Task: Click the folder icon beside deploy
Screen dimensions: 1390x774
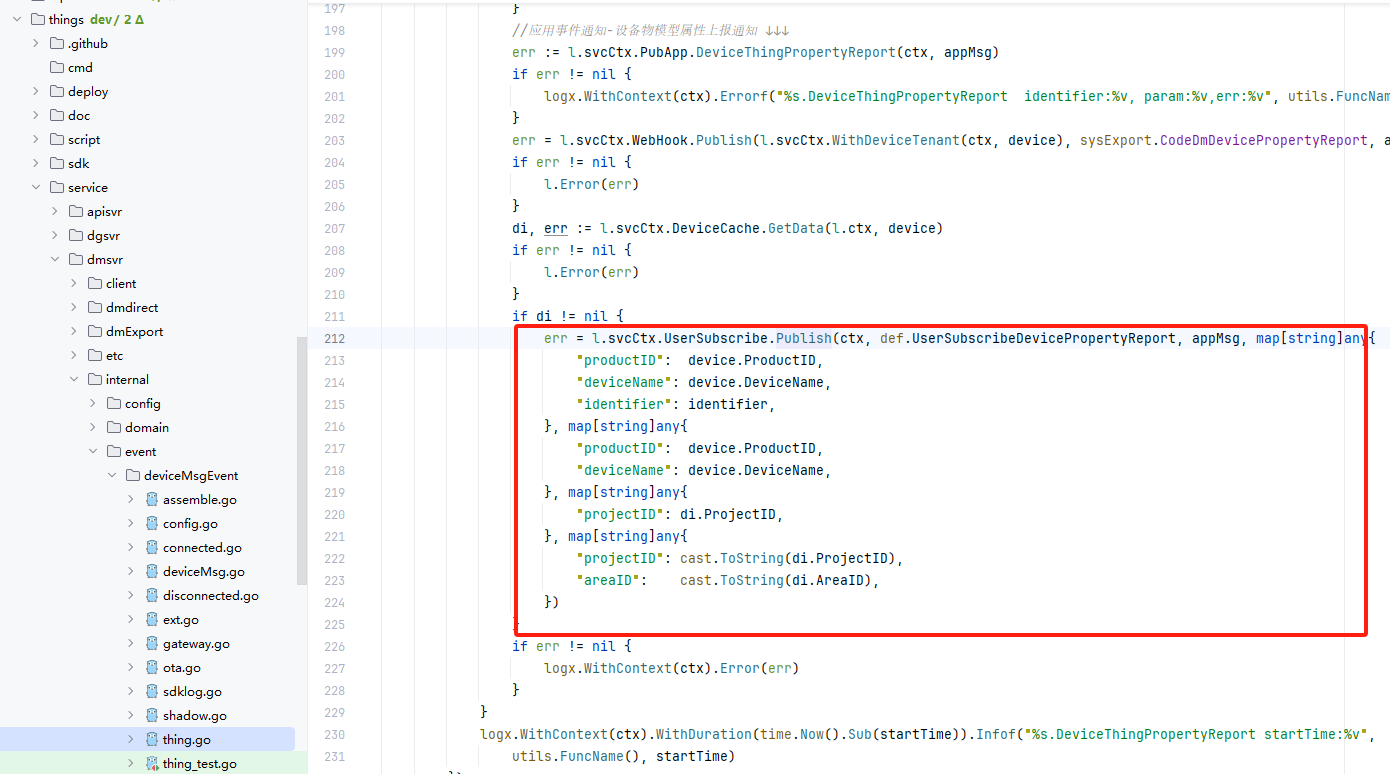Action: pos(57,91)
